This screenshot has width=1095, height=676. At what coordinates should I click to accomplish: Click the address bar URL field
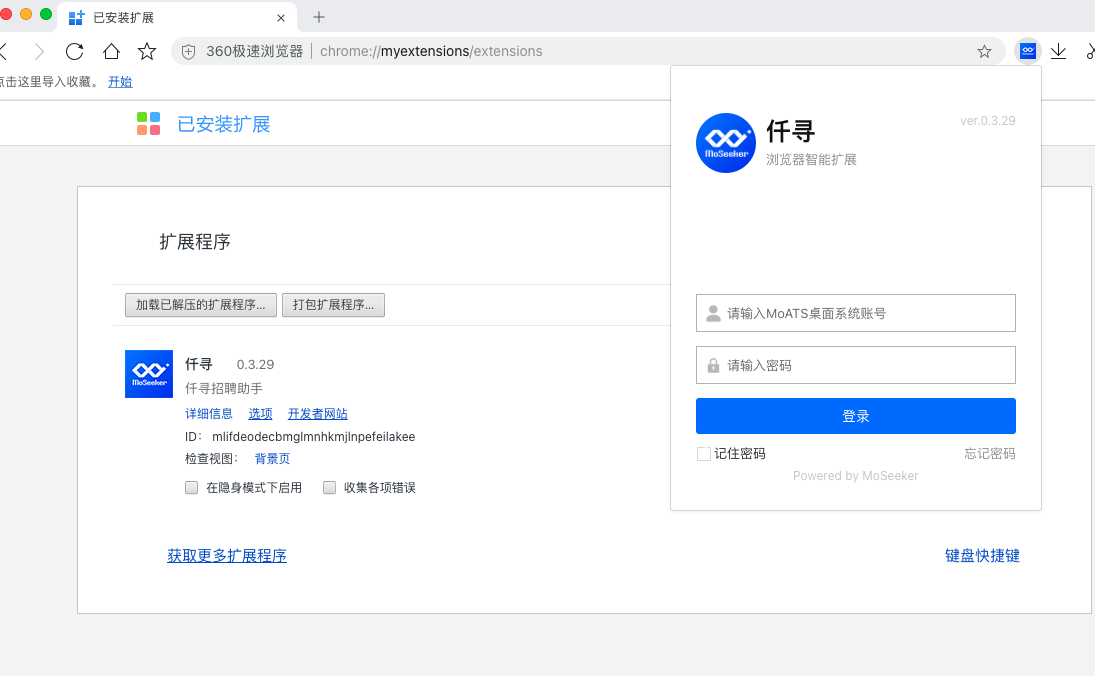(x=587, y=52)
